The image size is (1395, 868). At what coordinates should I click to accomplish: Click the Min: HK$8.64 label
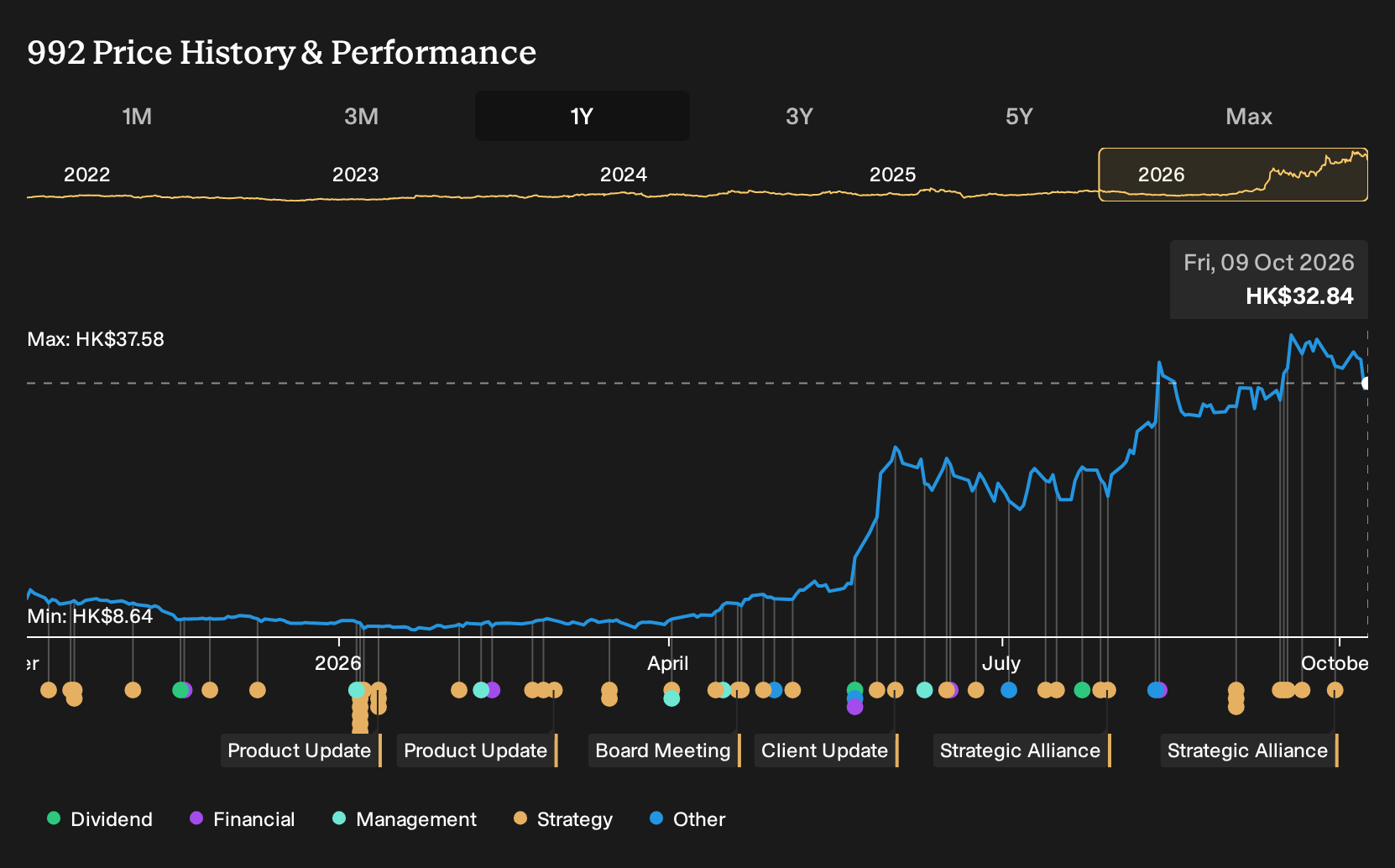tap(90, 616)
